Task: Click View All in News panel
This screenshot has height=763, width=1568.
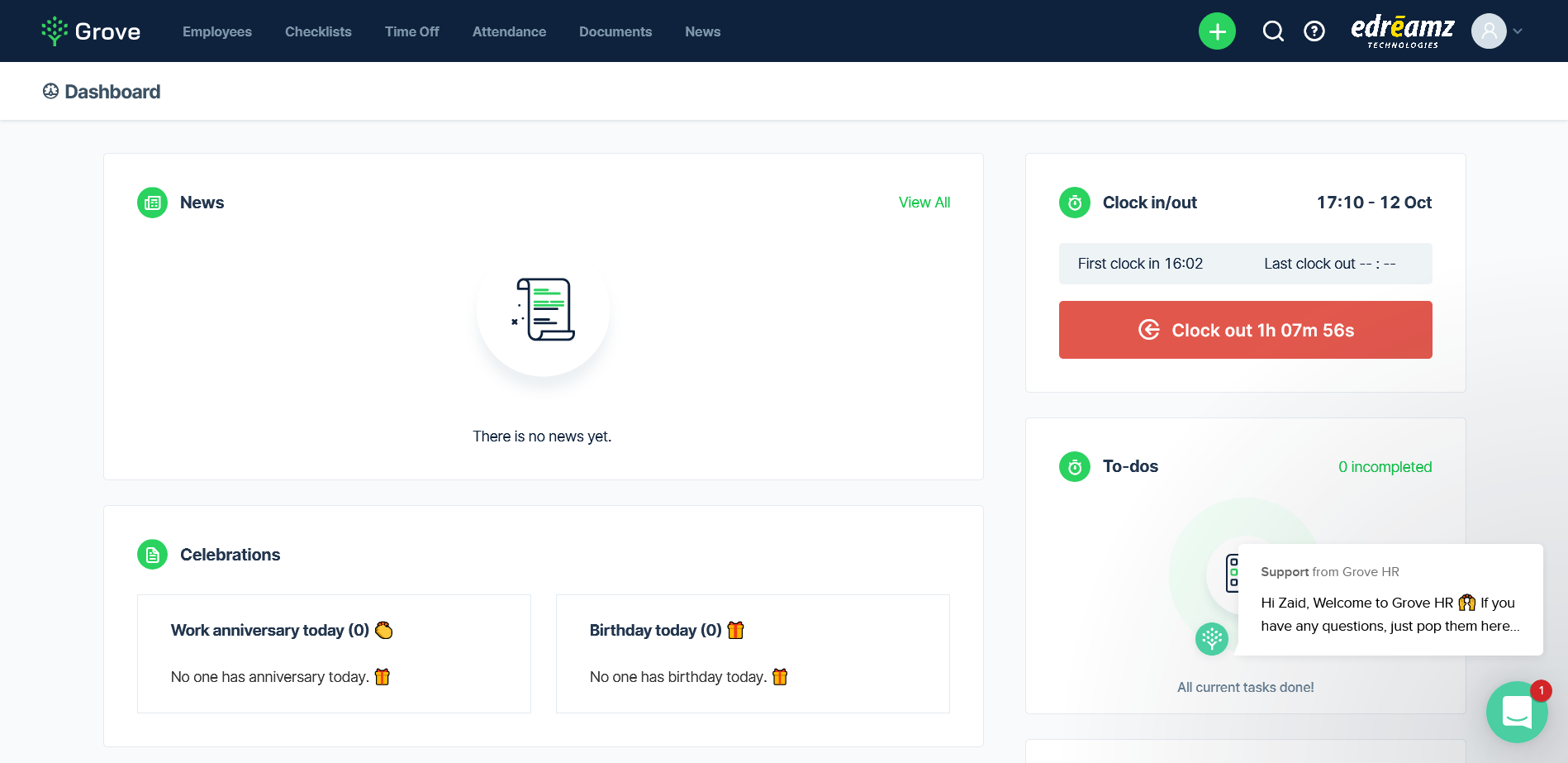Action: pos(924,203)
